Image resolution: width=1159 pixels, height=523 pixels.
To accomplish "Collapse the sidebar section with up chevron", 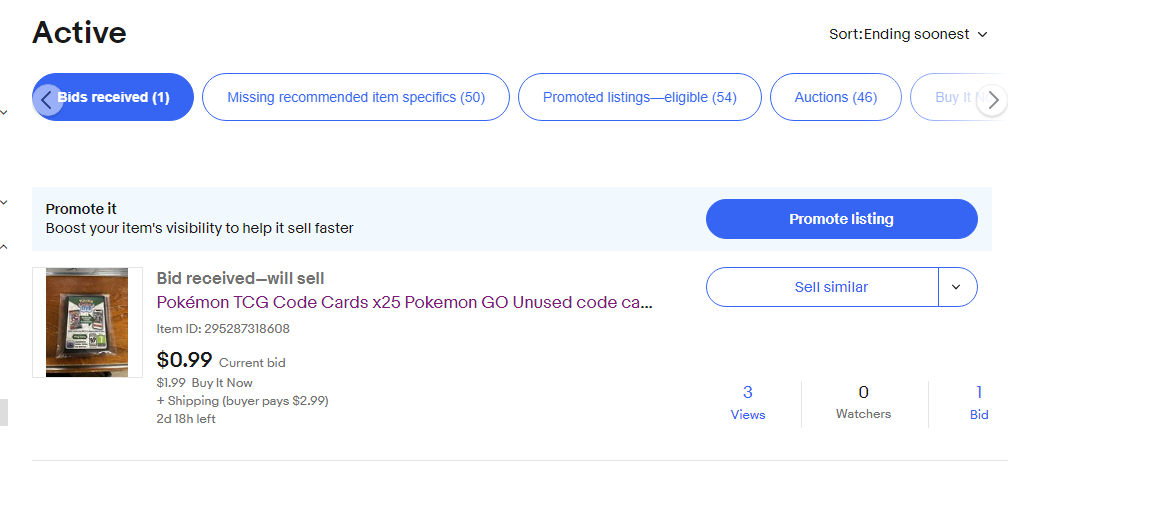I will [4, 247].
